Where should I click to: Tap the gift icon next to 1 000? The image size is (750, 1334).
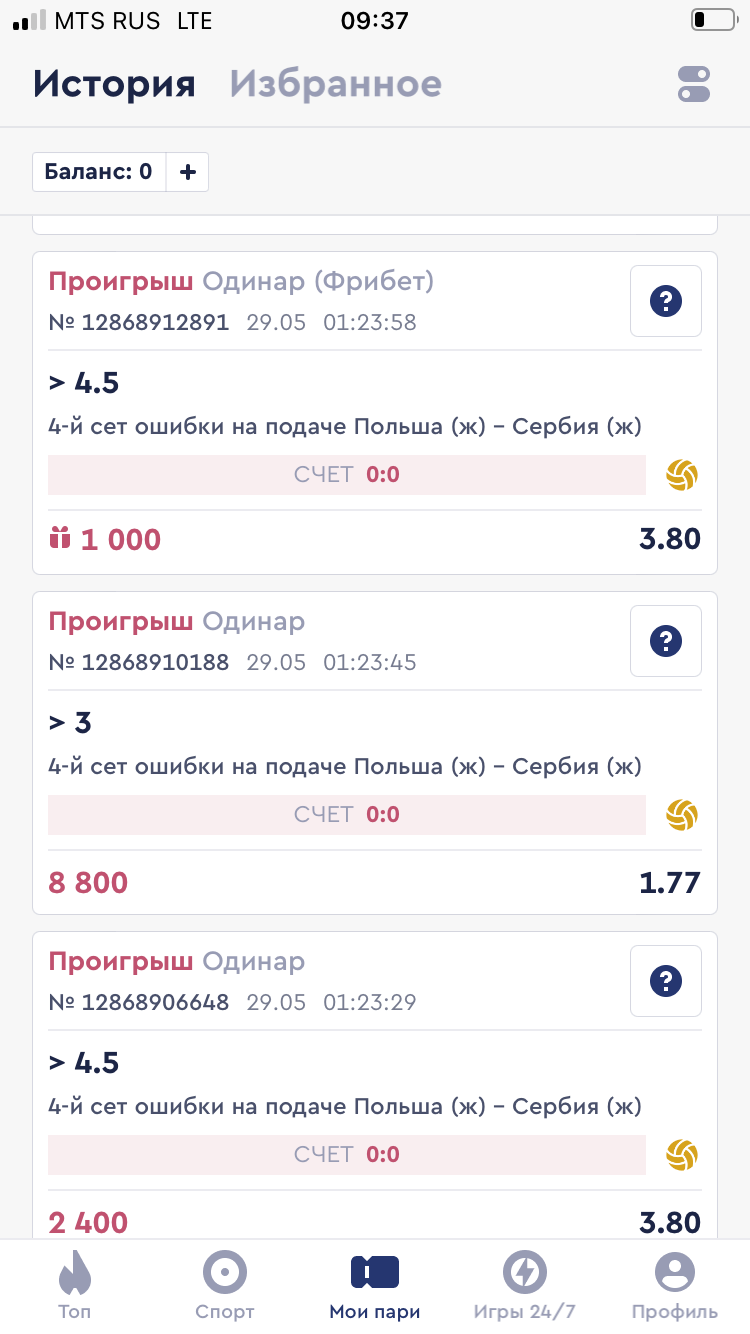(x=60, y=539)
